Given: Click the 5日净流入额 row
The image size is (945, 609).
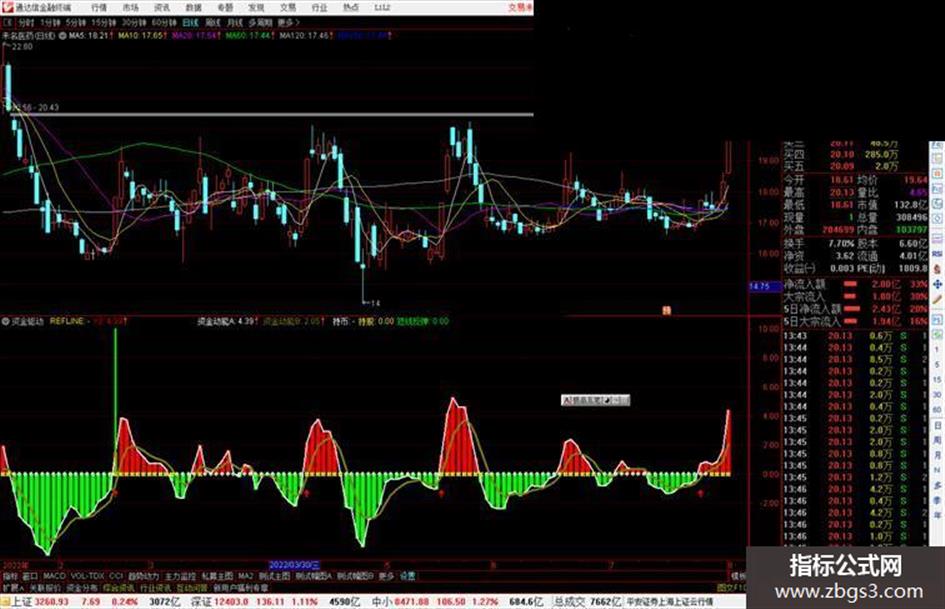Looking at the screenshot, I should 855,309.
